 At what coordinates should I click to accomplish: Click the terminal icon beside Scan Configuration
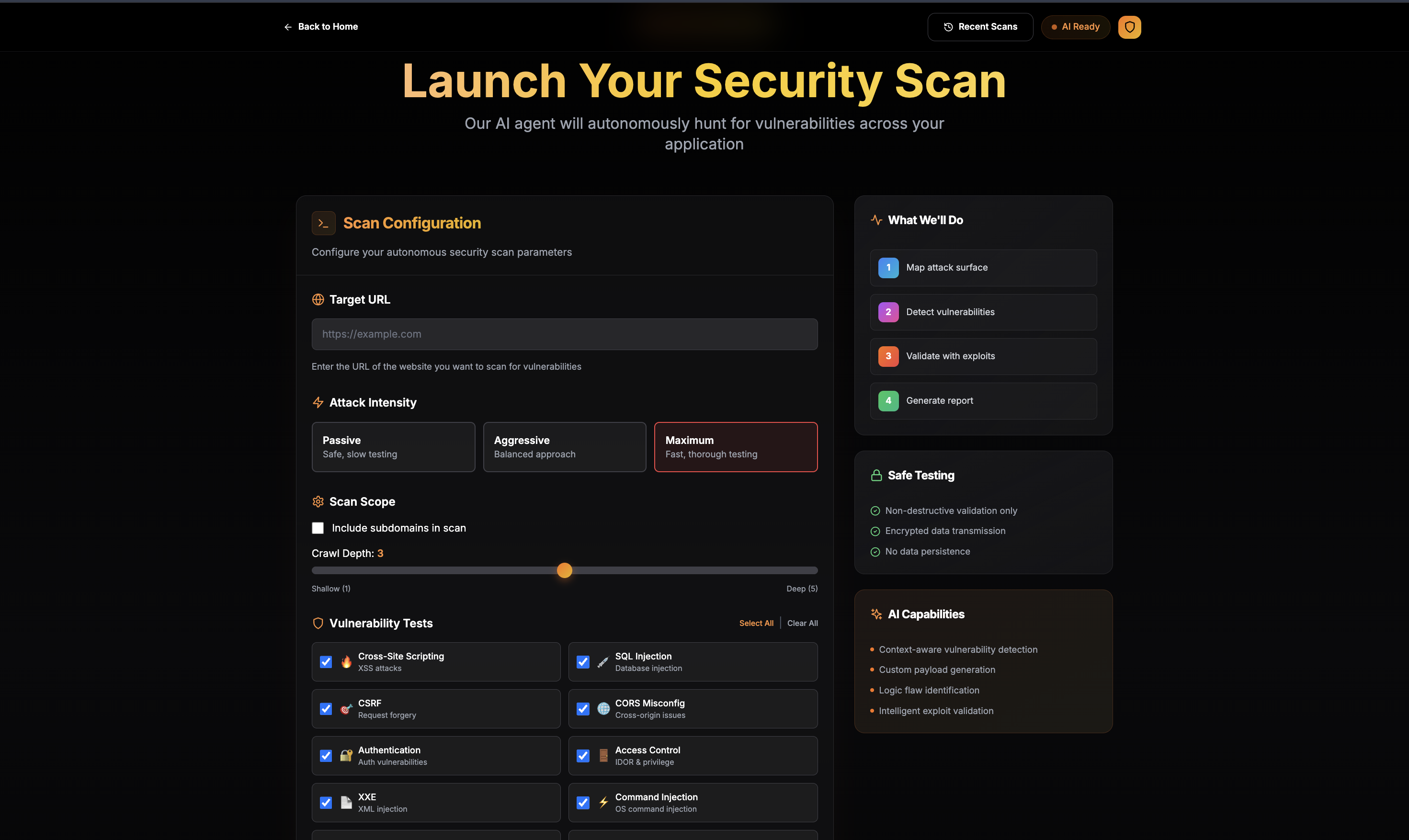click(323, 223)
